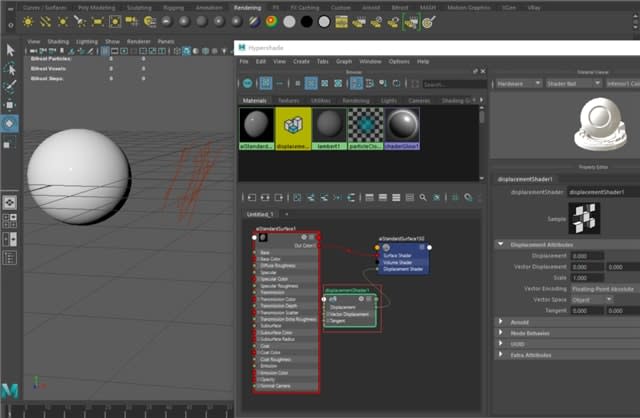Add a new graph tab with plus
The height and width of the screenshot is (418, 640).
coord(286,214)
